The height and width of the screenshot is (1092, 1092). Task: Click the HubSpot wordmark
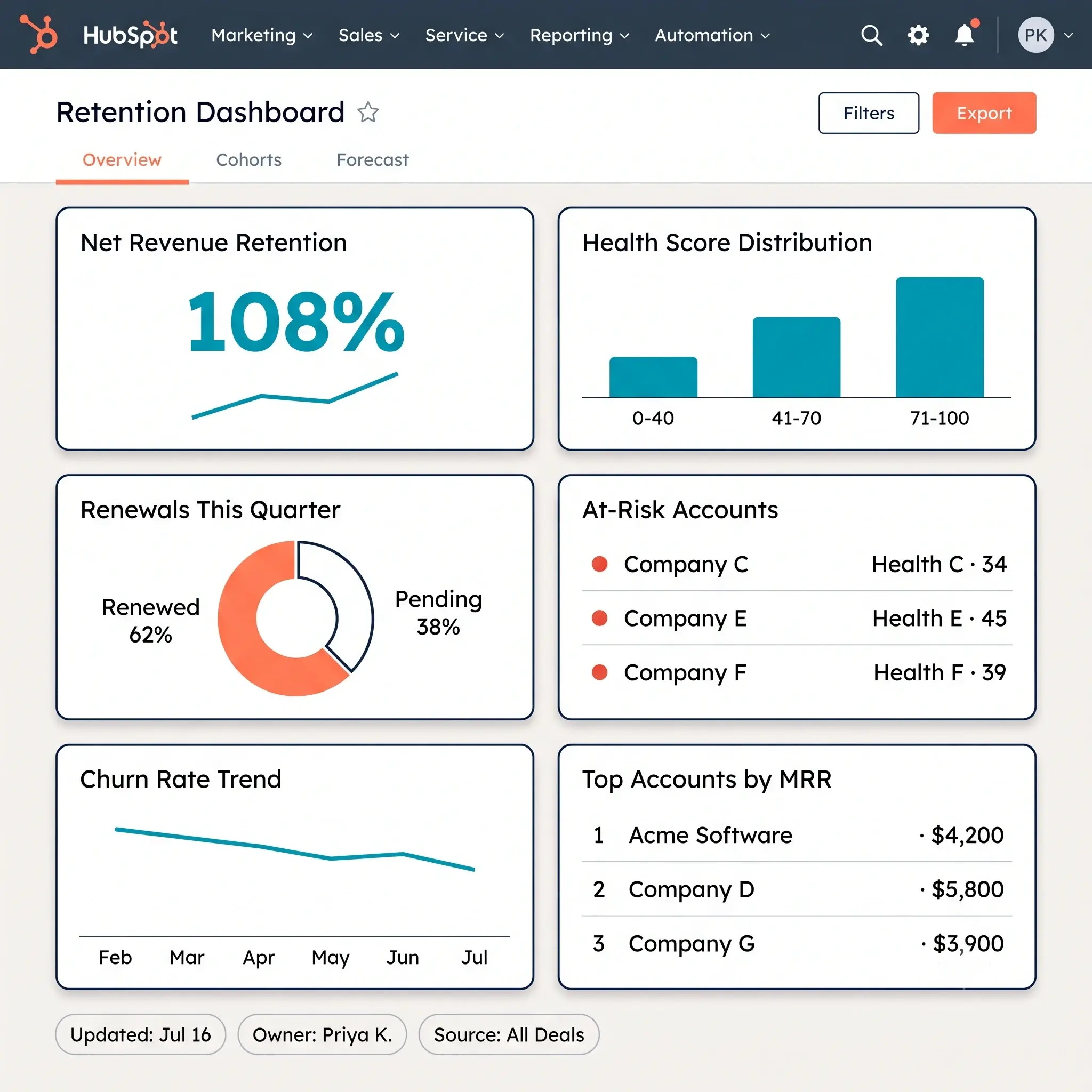click(x=131, y=35)
